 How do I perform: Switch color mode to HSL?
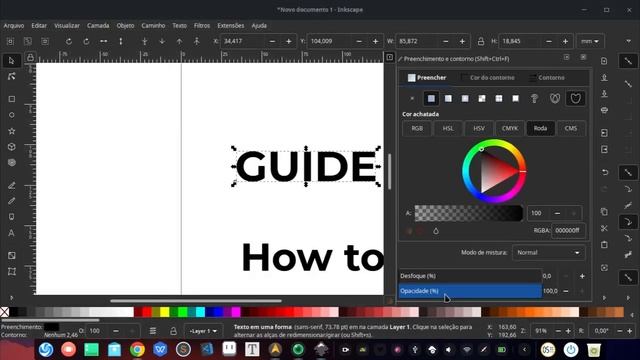pos(448,128)
